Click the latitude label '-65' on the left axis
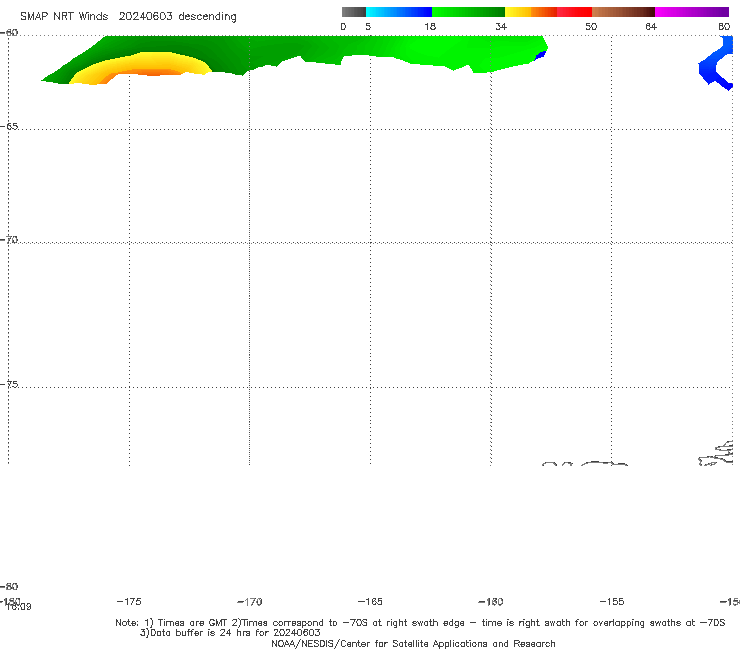740x650 pixels. [9, 127]
